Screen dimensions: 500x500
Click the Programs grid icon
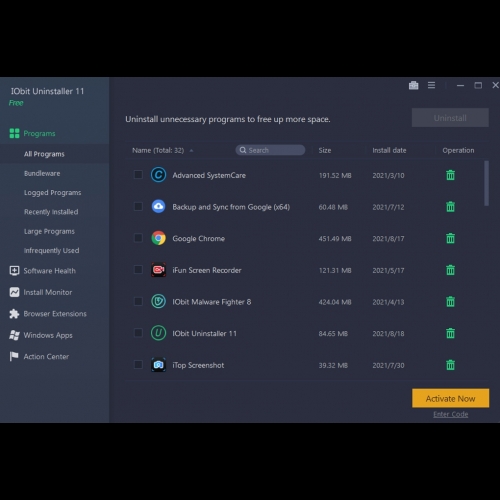tap(14, 133)
